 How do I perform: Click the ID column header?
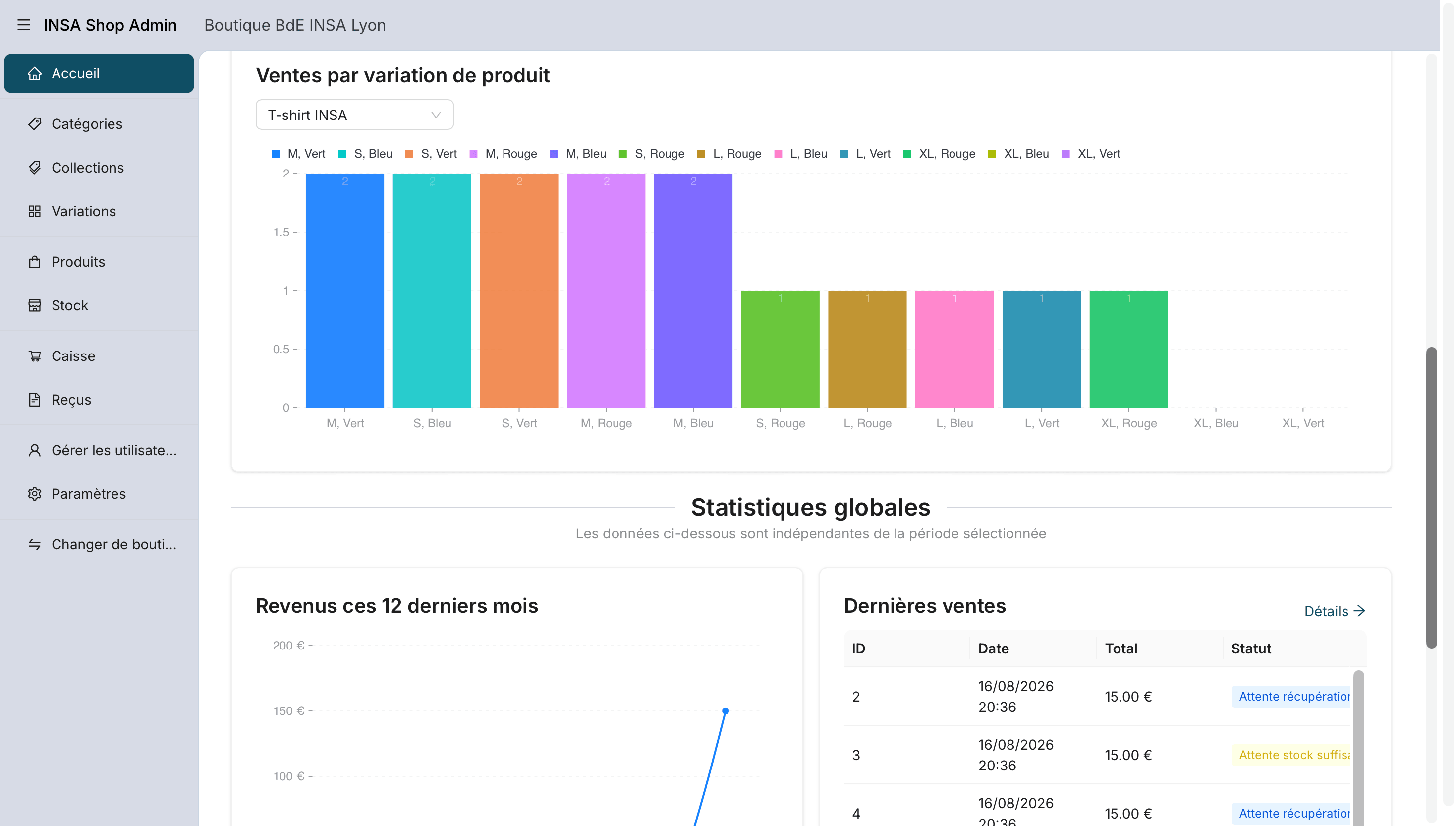pos(906,649)
